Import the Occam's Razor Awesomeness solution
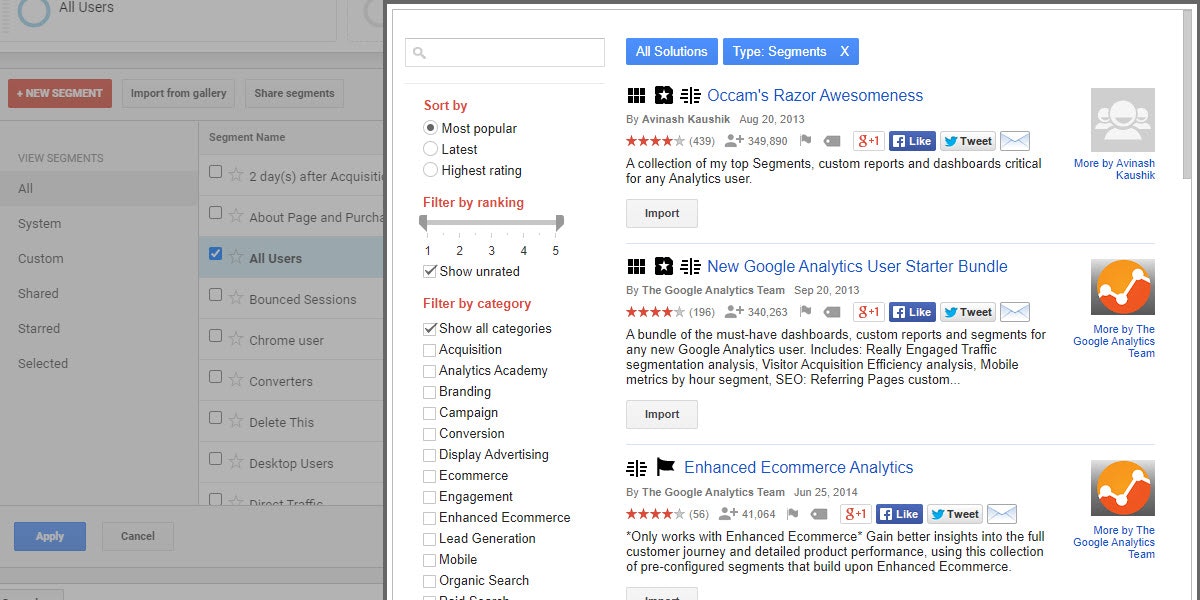Screen dimensions: 1200x600 point(661,213)
